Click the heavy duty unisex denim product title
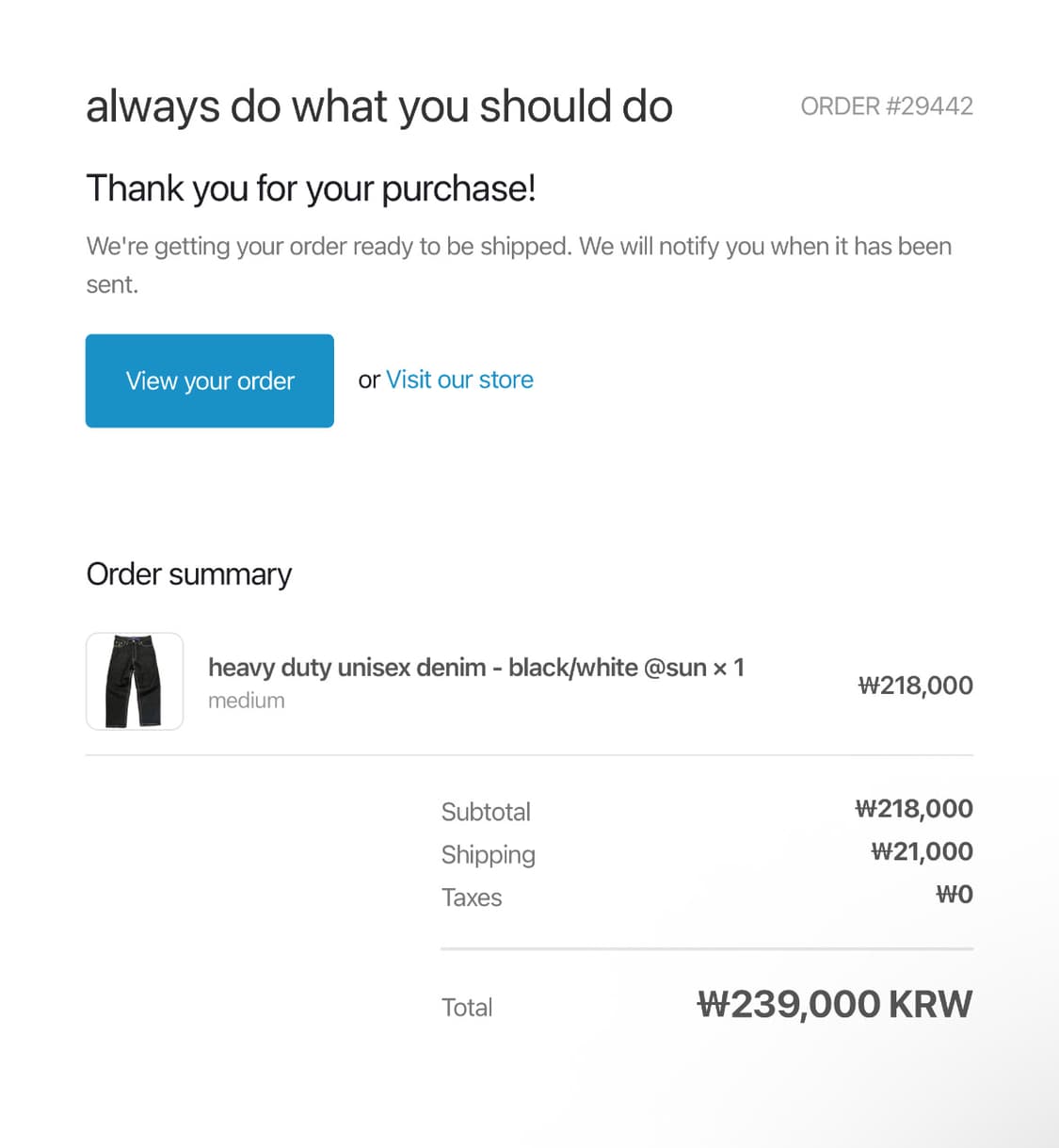The image size is (1059, 1148). tap(475, 668)
